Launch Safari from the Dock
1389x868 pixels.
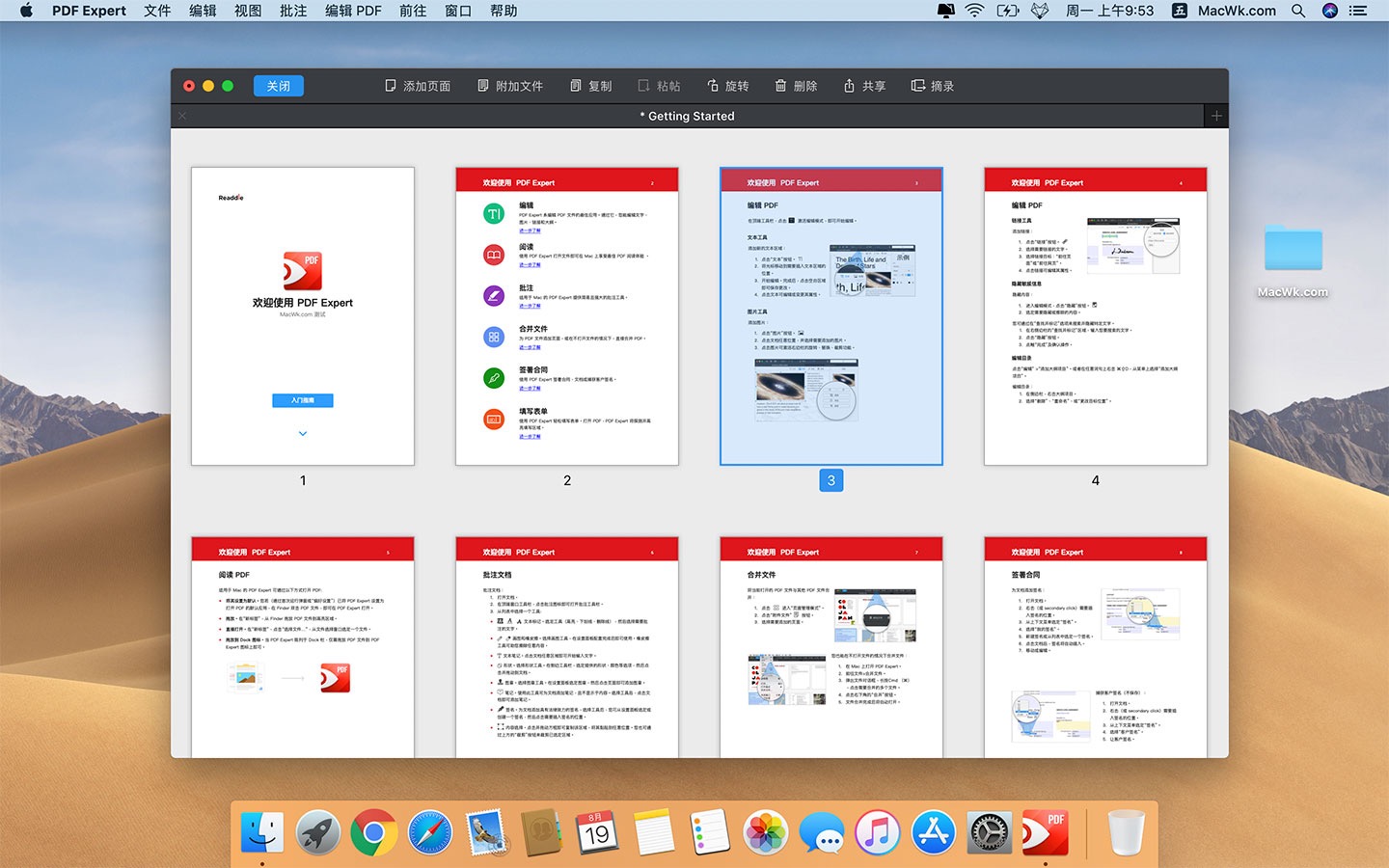pos(429,832)
